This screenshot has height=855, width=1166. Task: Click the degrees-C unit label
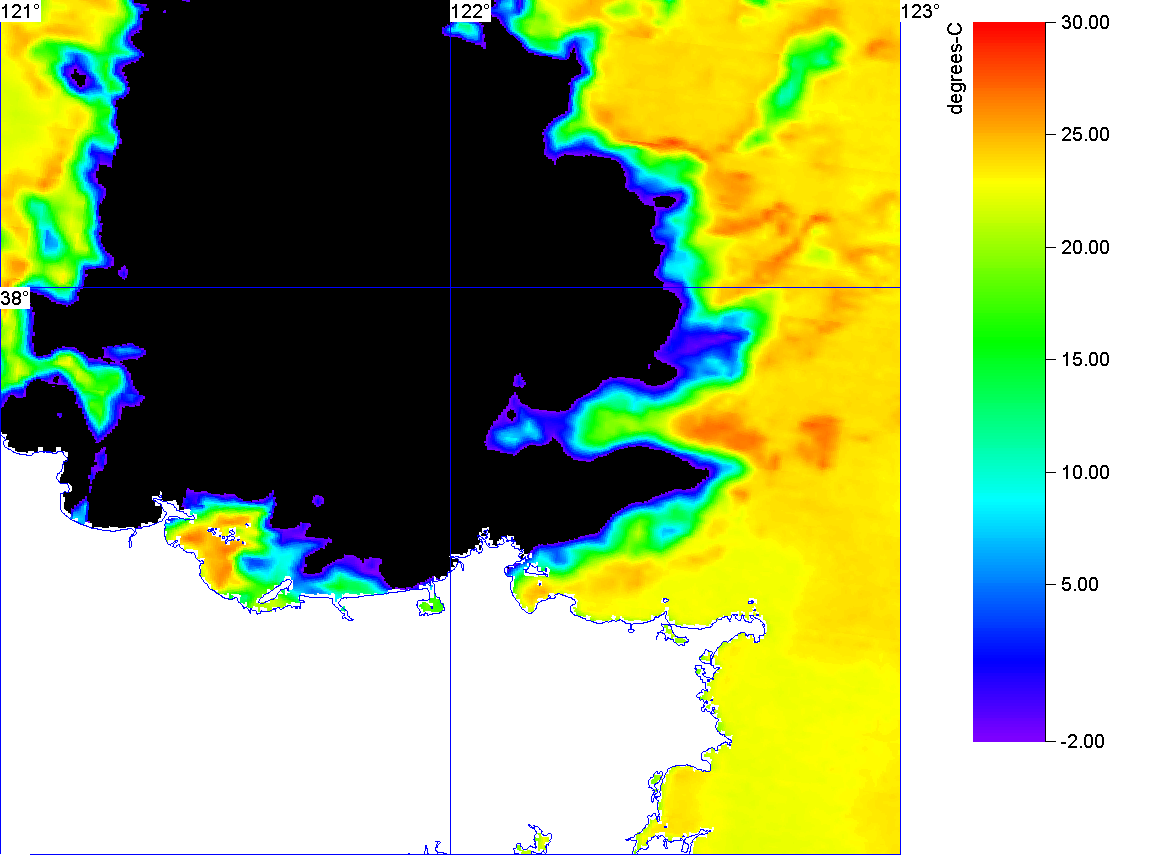click(955, 69)
